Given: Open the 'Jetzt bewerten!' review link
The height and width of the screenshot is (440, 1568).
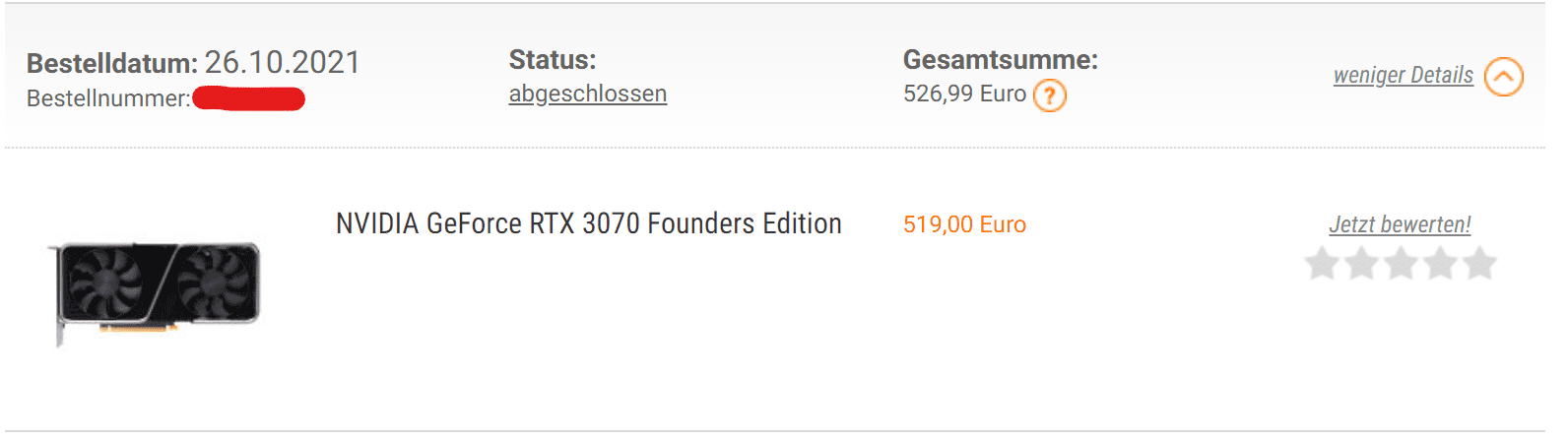Looking at the screenshot, I should [x=1400, y=224].
